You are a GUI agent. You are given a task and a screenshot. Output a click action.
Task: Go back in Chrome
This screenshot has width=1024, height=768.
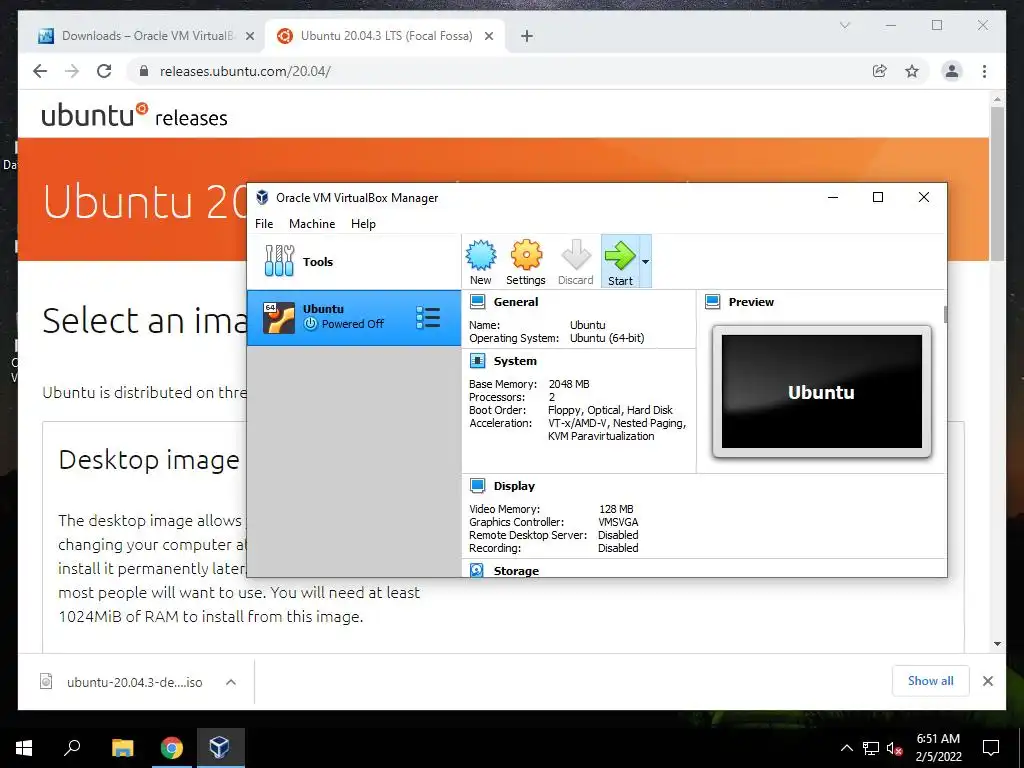click(40, 71)
